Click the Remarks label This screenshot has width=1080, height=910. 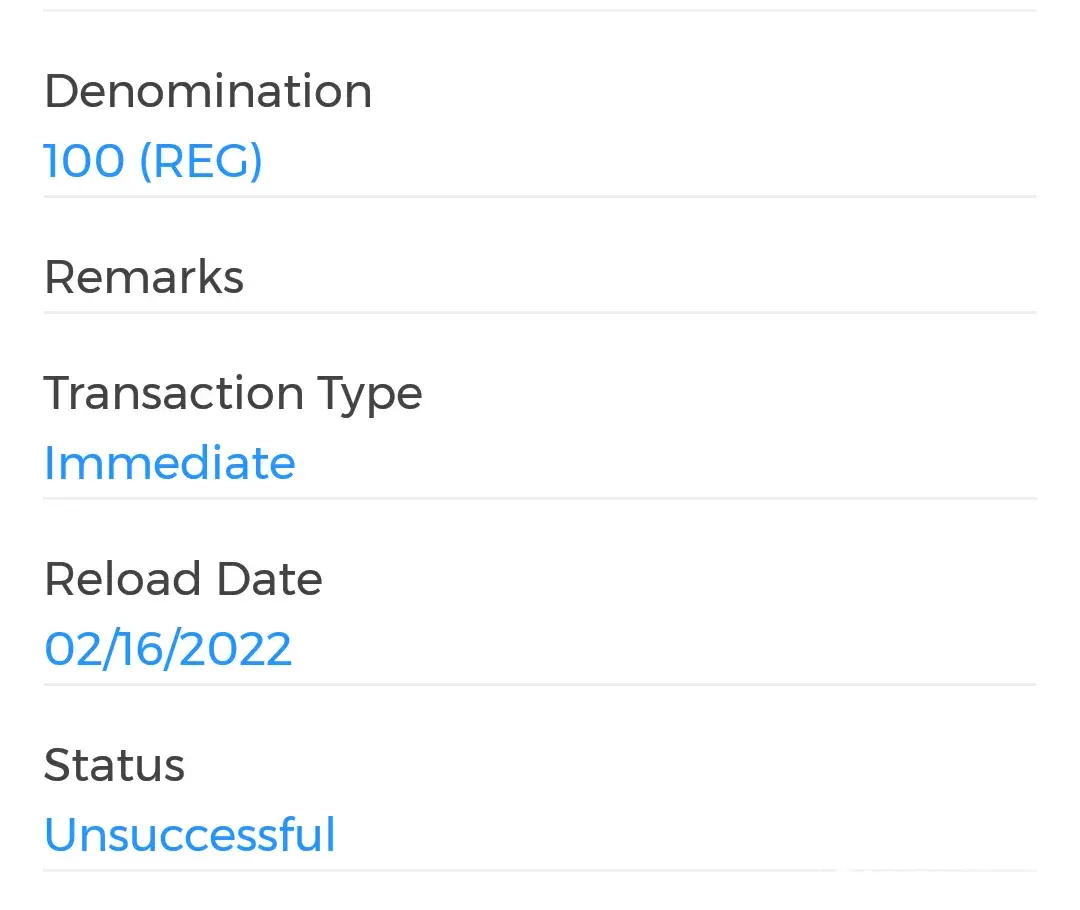coord(144,277)
